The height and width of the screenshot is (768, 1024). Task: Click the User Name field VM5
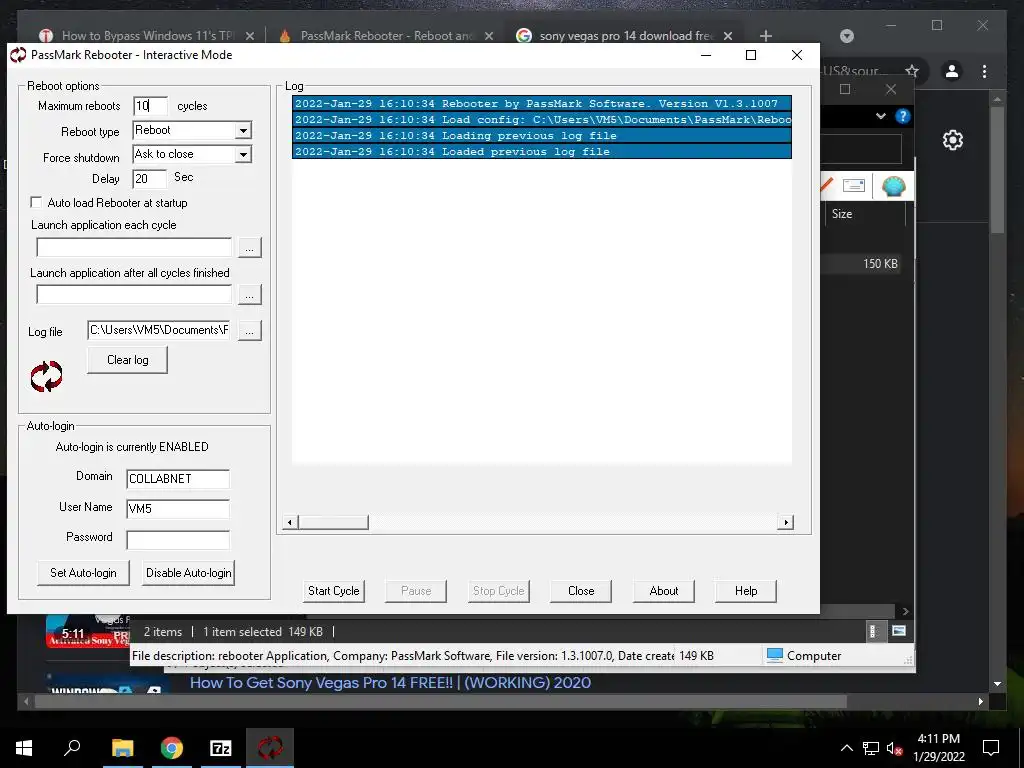178,509
